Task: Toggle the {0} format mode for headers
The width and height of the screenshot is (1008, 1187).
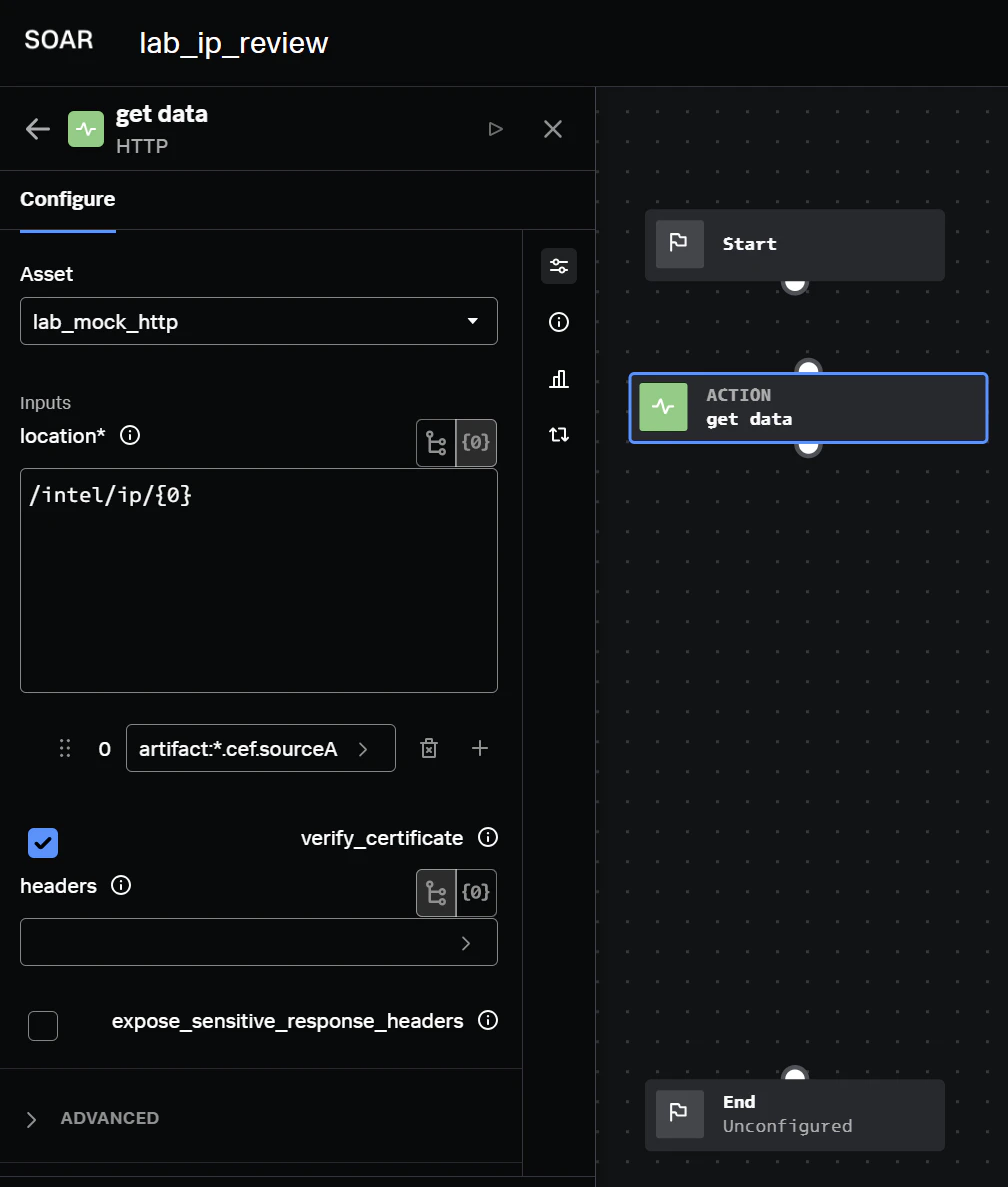Action: [x=476, y=893]
